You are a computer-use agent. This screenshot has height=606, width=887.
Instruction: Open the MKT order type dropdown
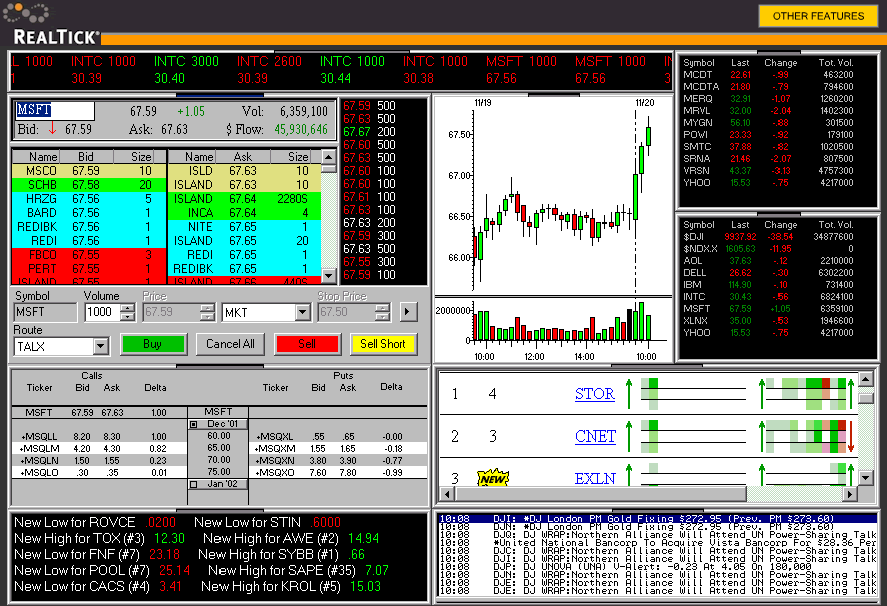point(303,312)
